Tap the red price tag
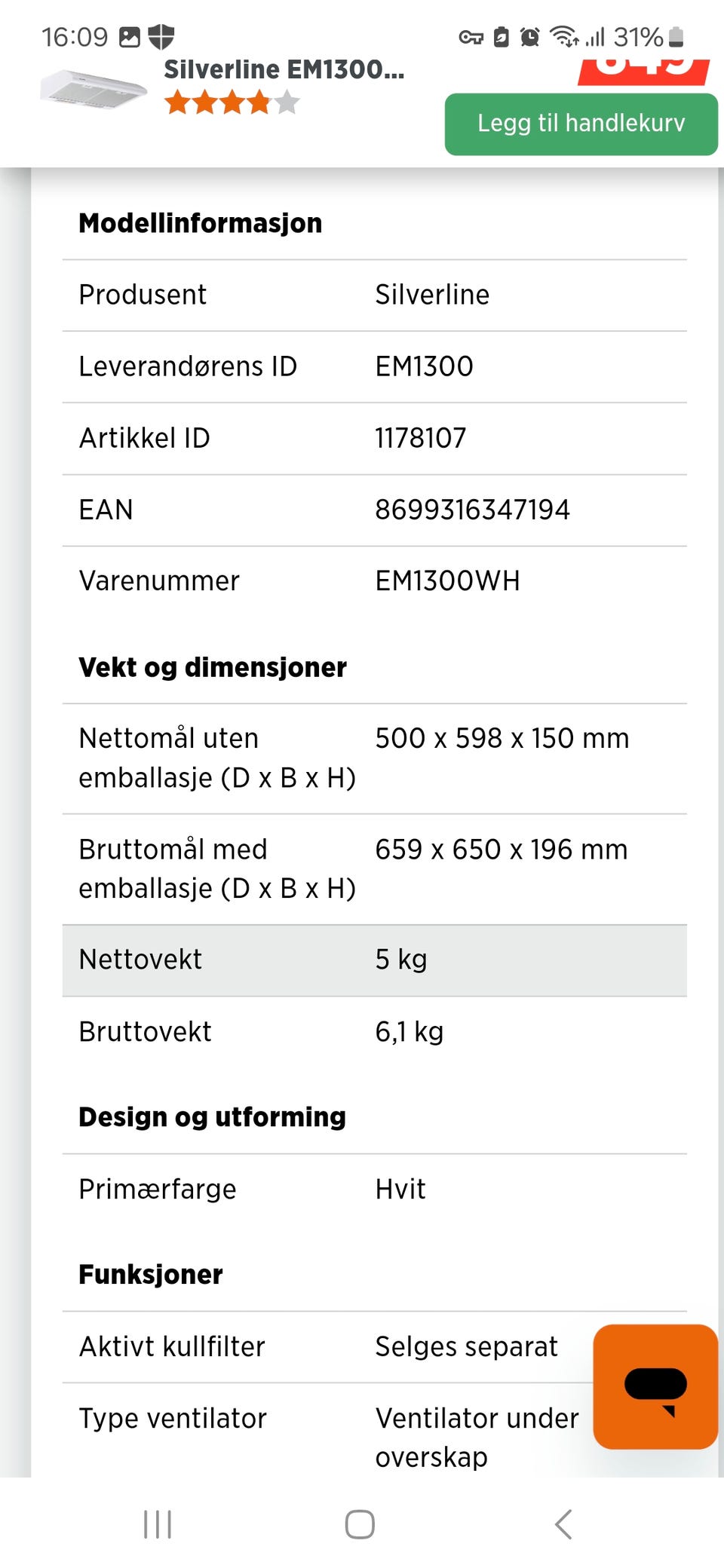Viewport: 724px width, 1568px height. [x=644, y=72]
